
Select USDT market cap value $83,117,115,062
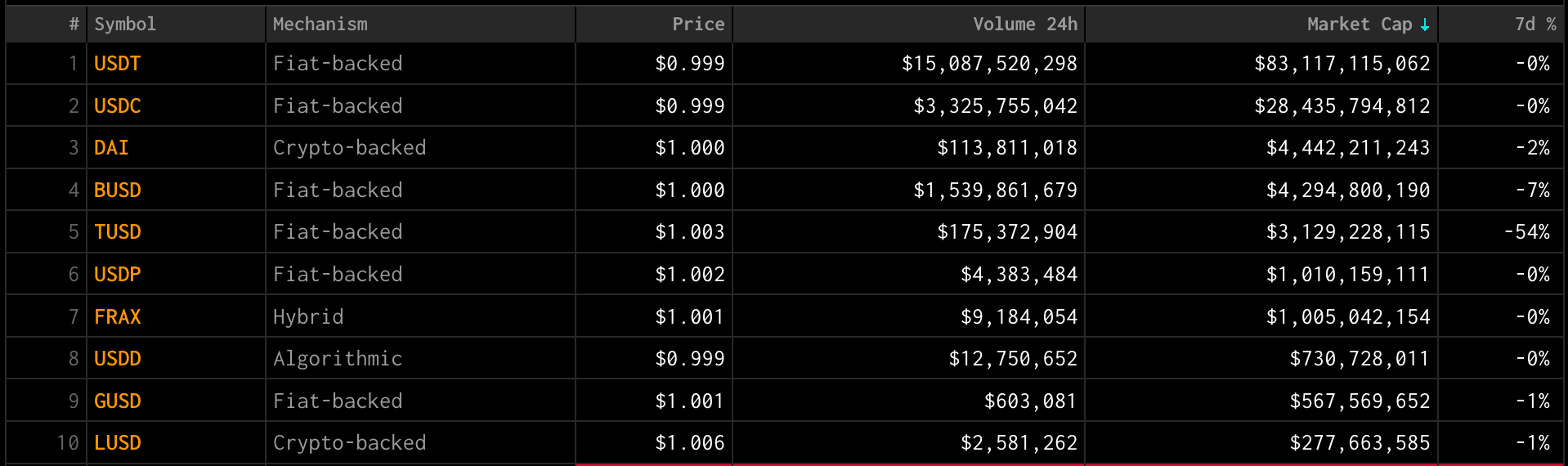point(1342,64)
